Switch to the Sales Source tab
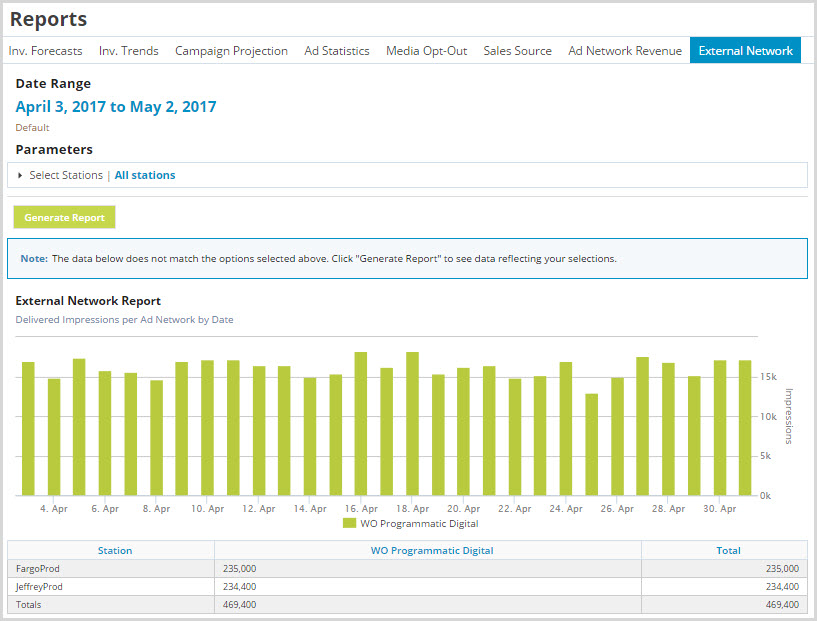This screenshot has width=817, height=621. (x=517, y=50)
